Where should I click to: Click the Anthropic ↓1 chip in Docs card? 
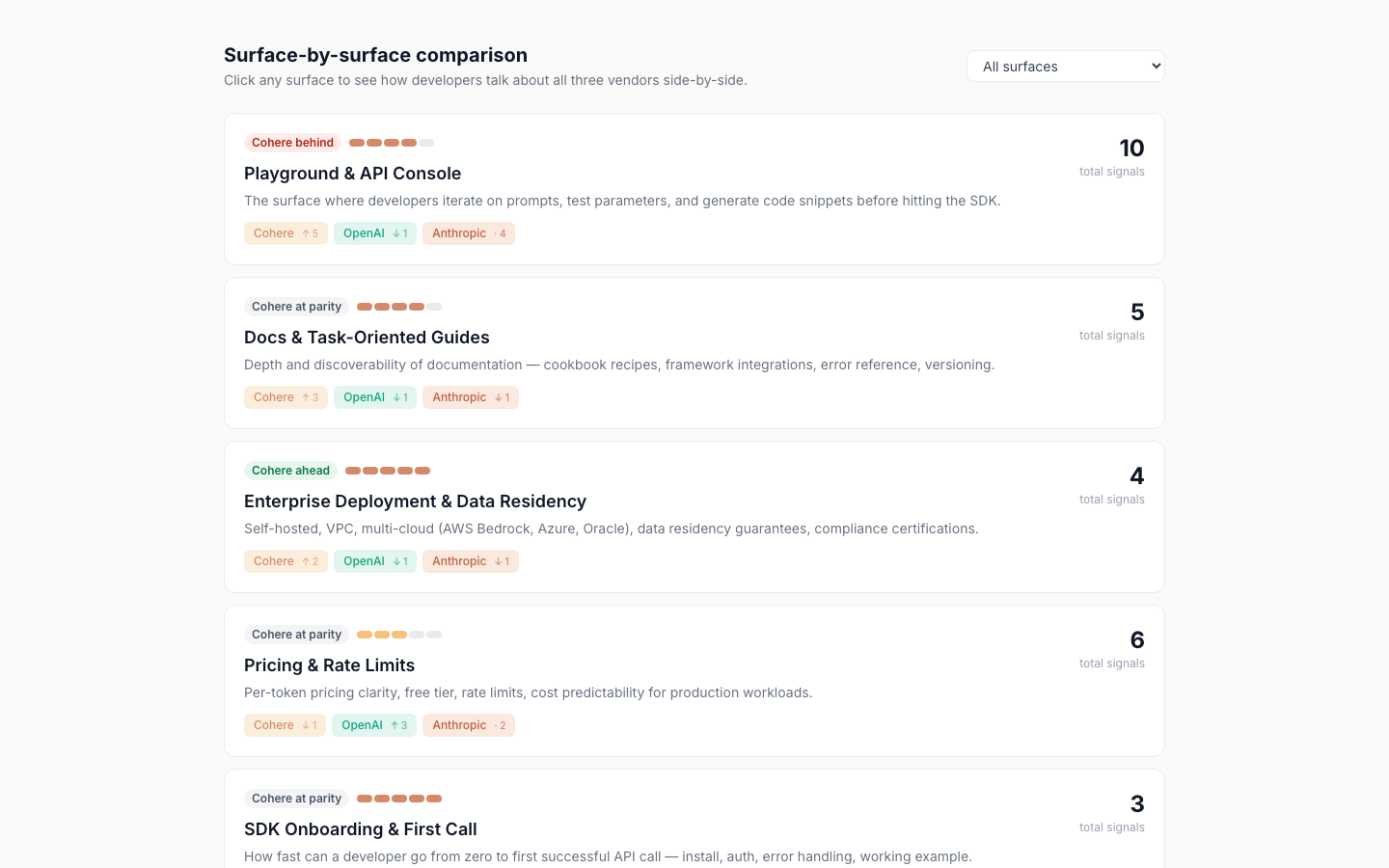pos(471,397)
